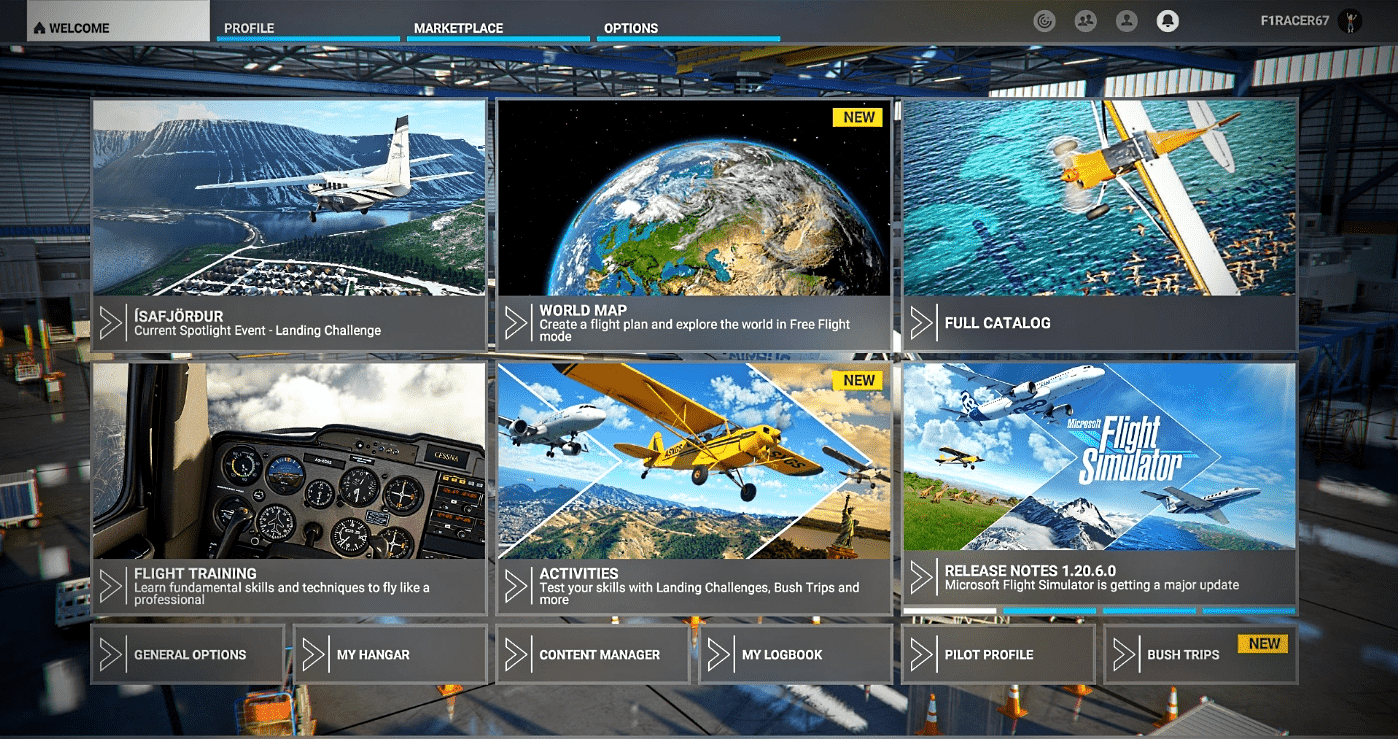This screenshot has height=739, width=1398.
Task: Open the multiplayer group icon
Action: (1085, 21)
